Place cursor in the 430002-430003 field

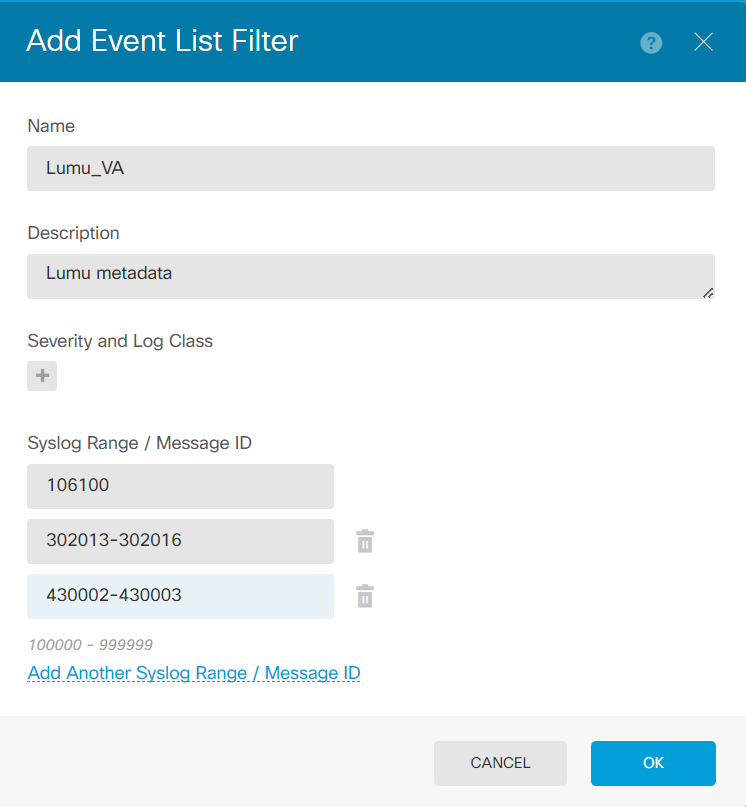(x=180, y=597)
